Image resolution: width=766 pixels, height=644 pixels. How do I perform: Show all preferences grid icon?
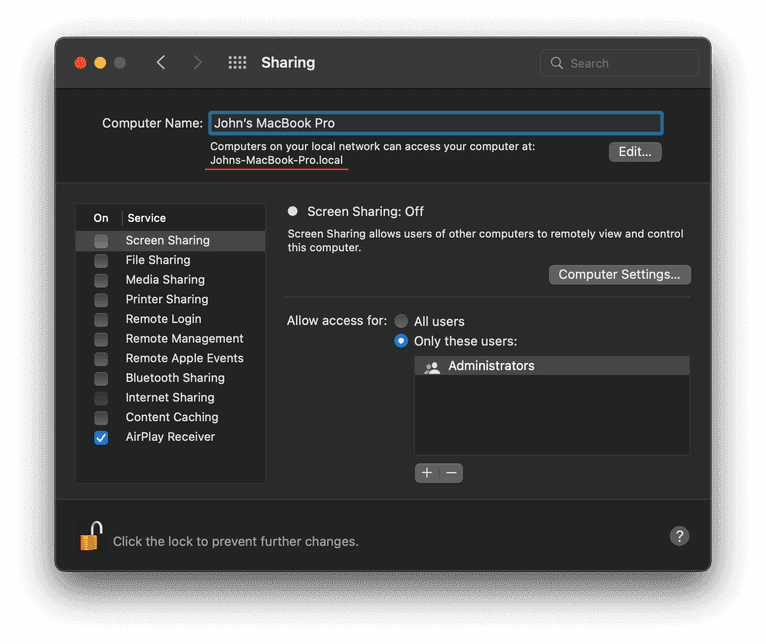(237, 63)
